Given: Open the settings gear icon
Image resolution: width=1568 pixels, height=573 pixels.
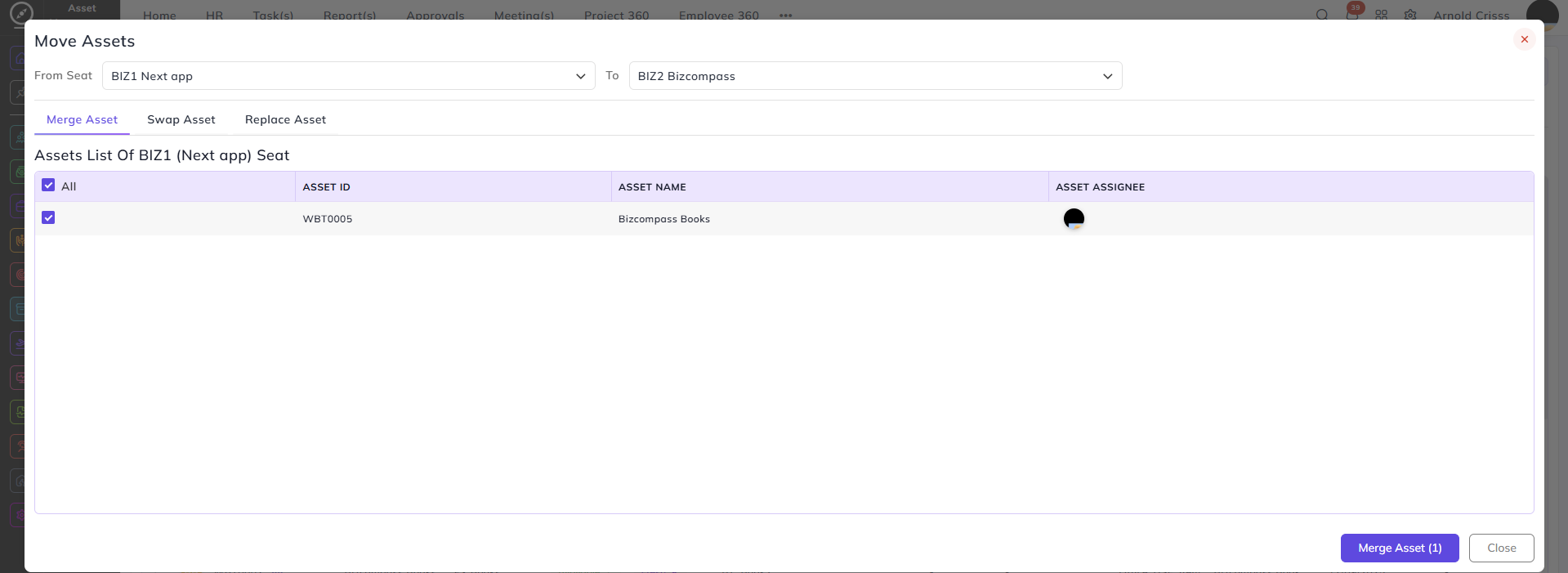Looking at the screenshot, I should click(1410, 15).
